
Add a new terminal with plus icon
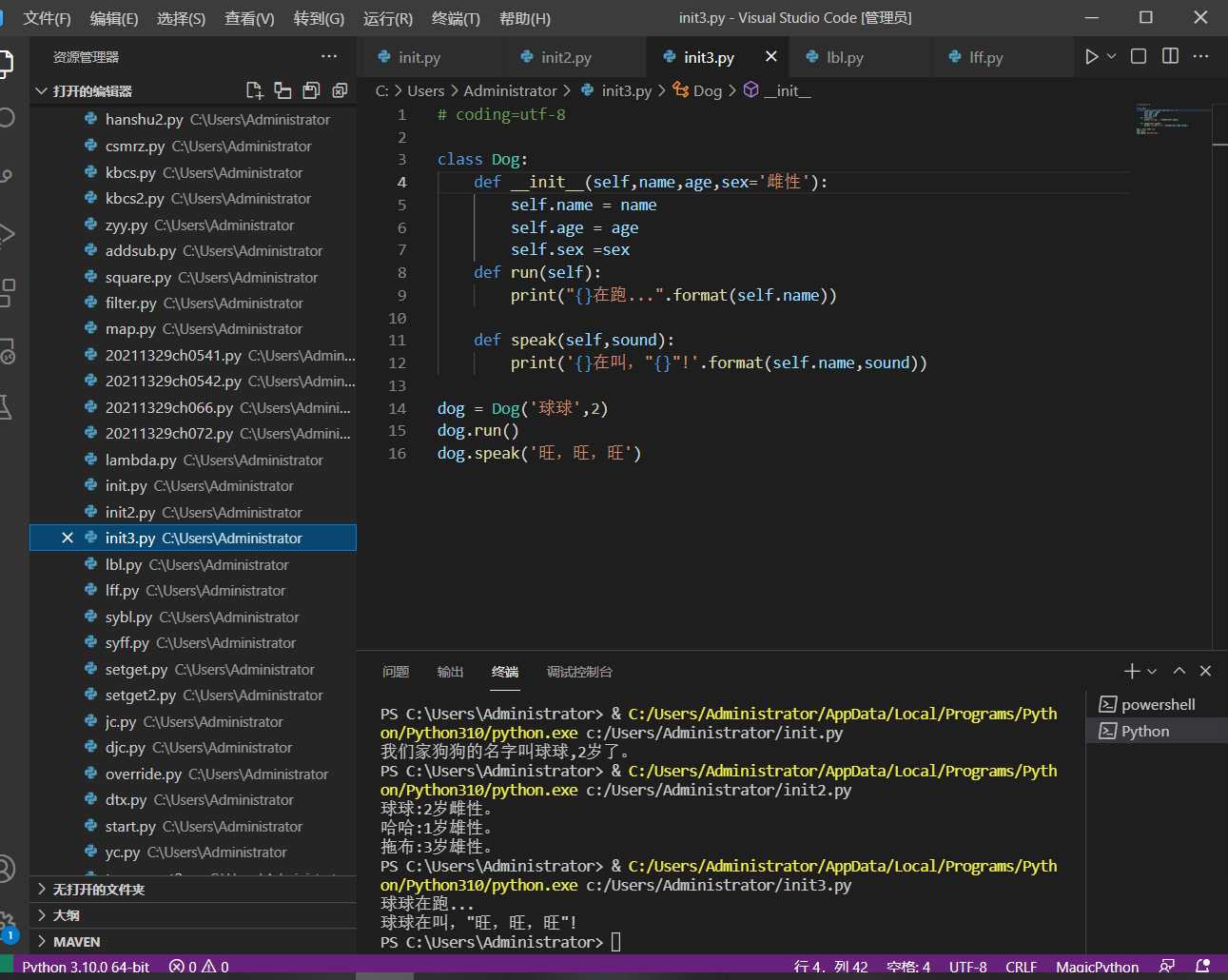1131,671
